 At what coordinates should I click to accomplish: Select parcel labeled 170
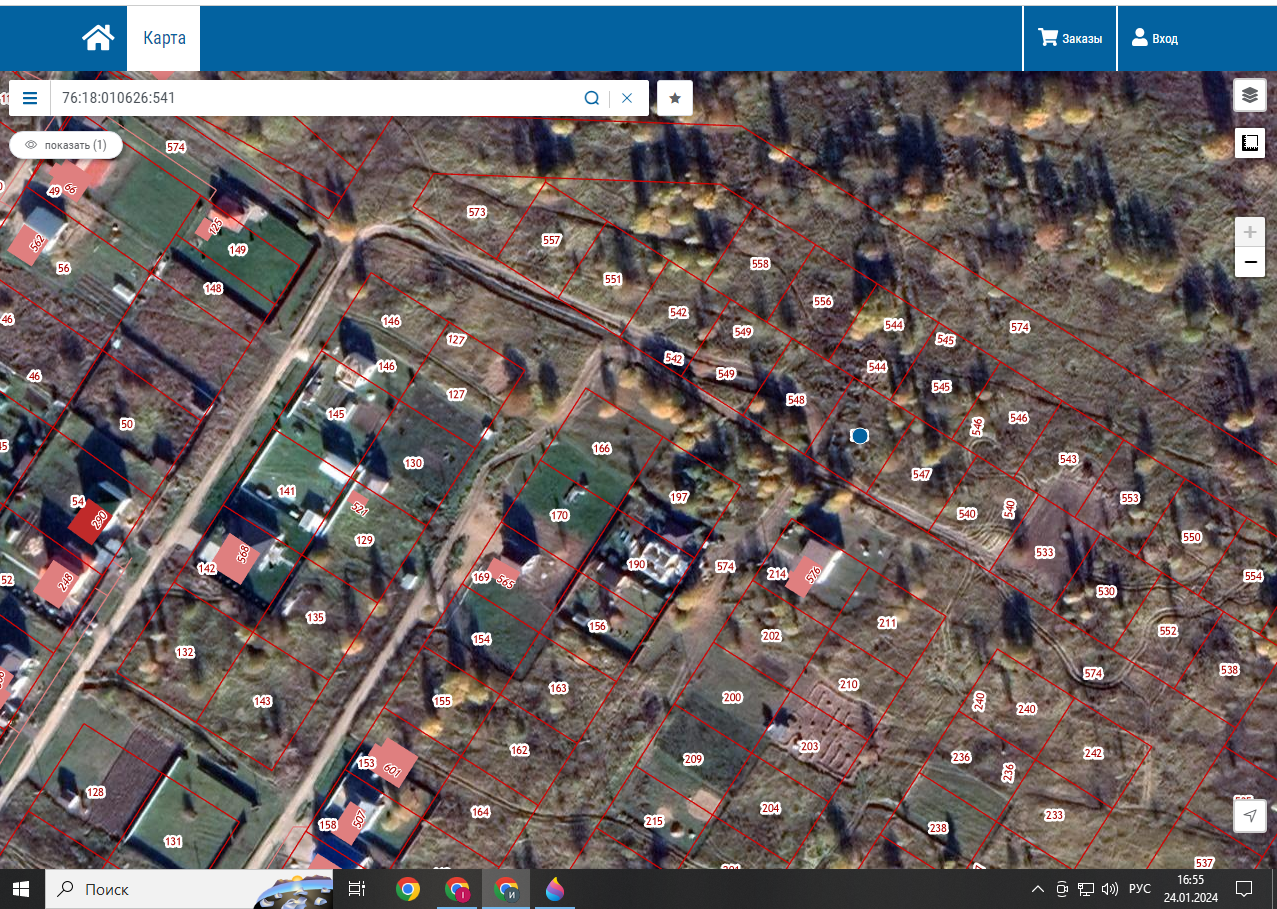click(x=559, y=516)
